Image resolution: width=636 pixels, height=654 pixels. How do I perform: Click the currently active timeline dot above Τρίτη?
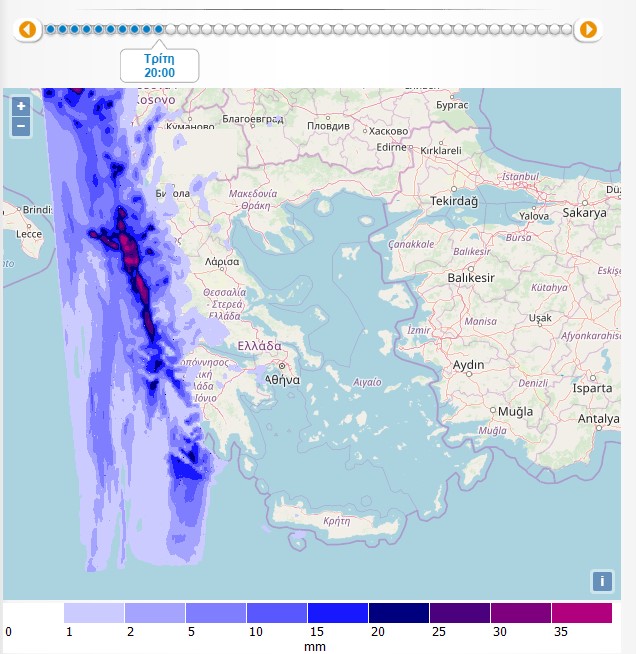point(159,30)
